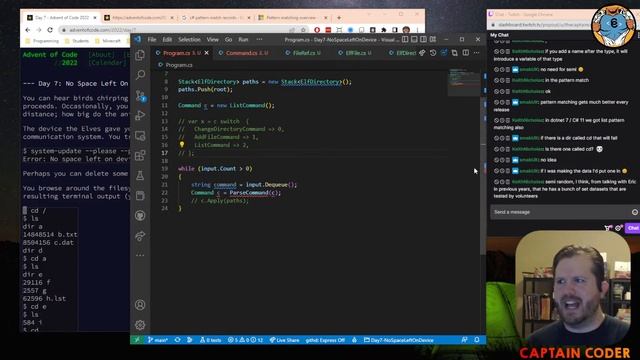Open the View menu
The width and height of the screenshot is (640, 360).
tap(213, 40)
